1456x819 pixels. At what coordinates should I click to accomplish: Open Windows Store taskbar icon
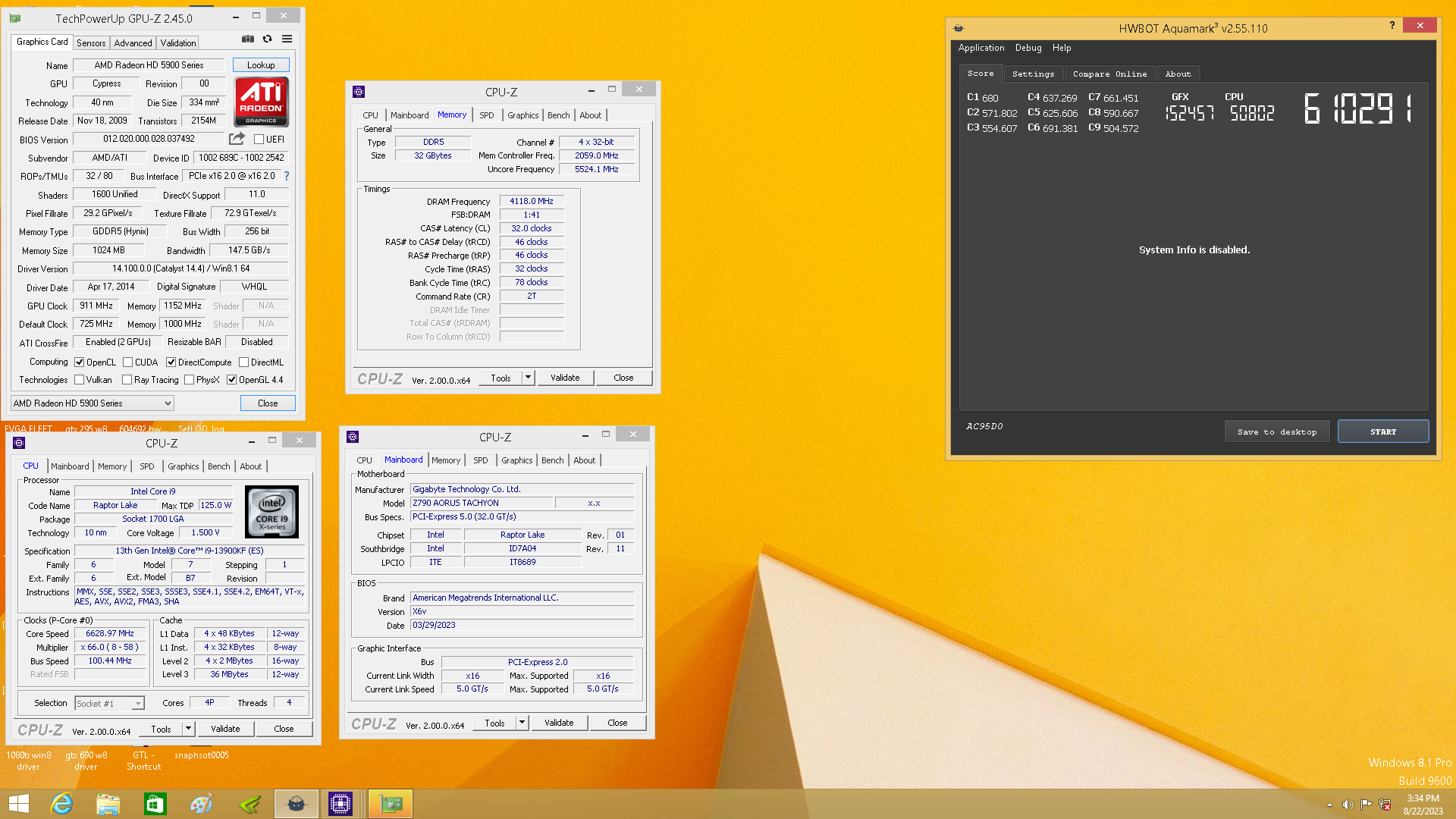[x=155, y=804]
